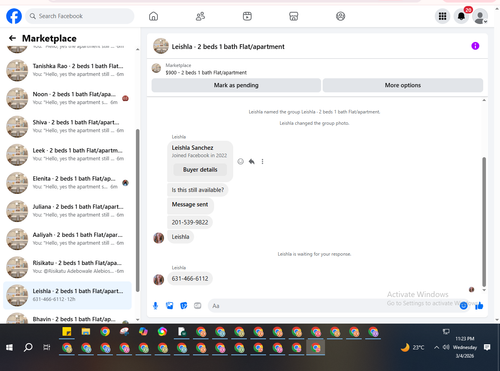Record a voice clip with microphone icon
500x371 pixels.
click(155, 306)
